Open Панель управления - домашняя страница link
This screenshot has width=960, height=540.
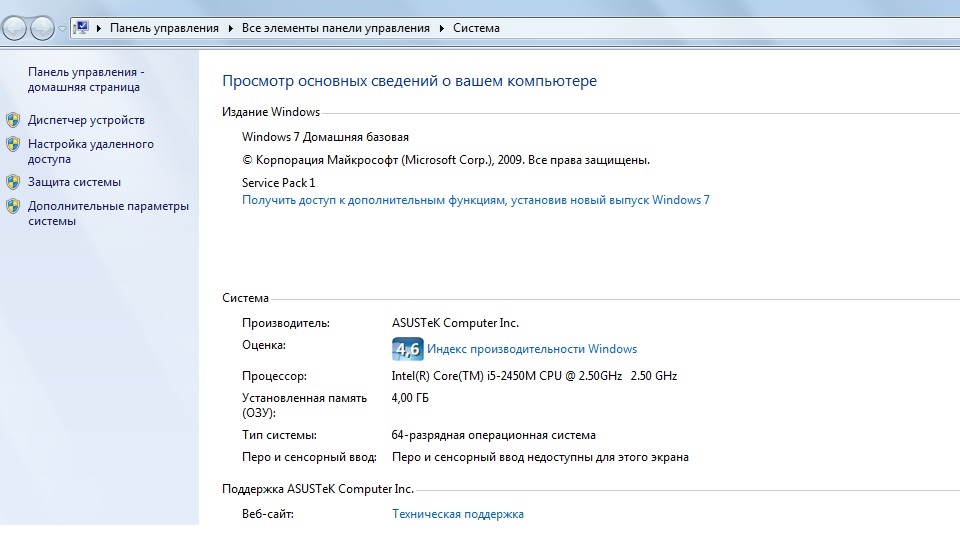86,80
